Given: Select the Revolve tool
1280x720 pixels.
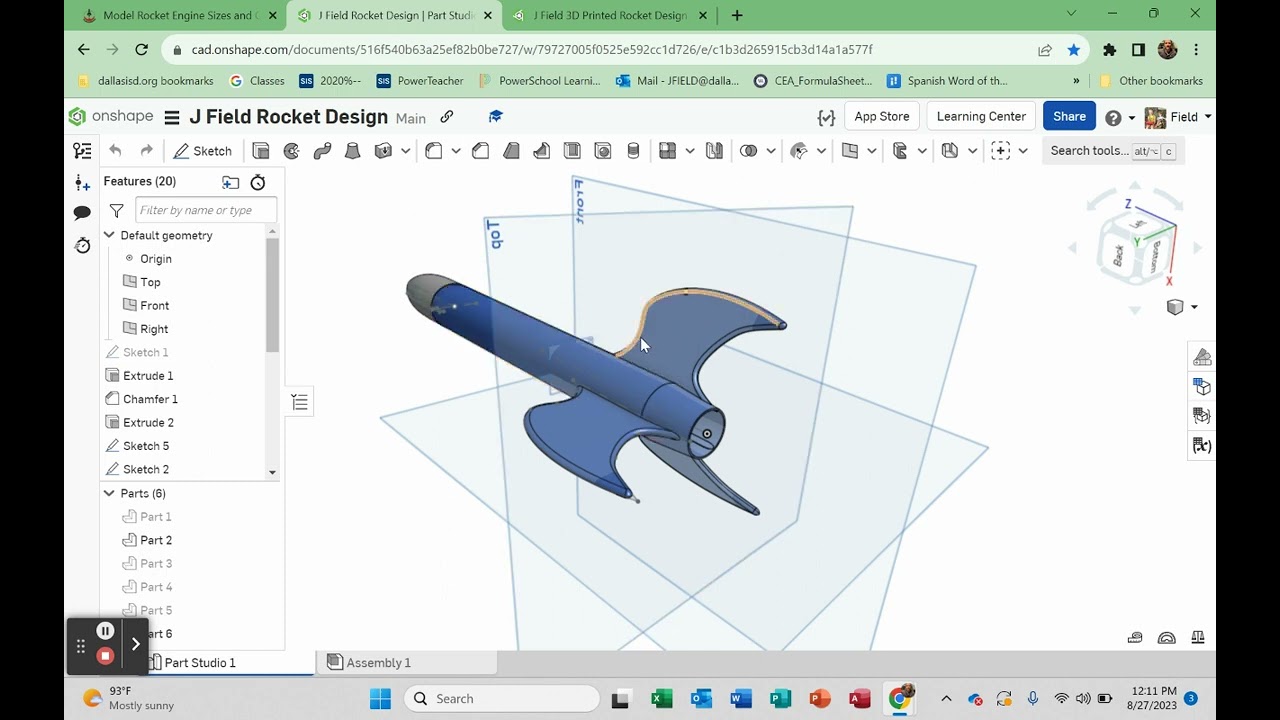Looking at the screenshot, I should pos(292,151).
